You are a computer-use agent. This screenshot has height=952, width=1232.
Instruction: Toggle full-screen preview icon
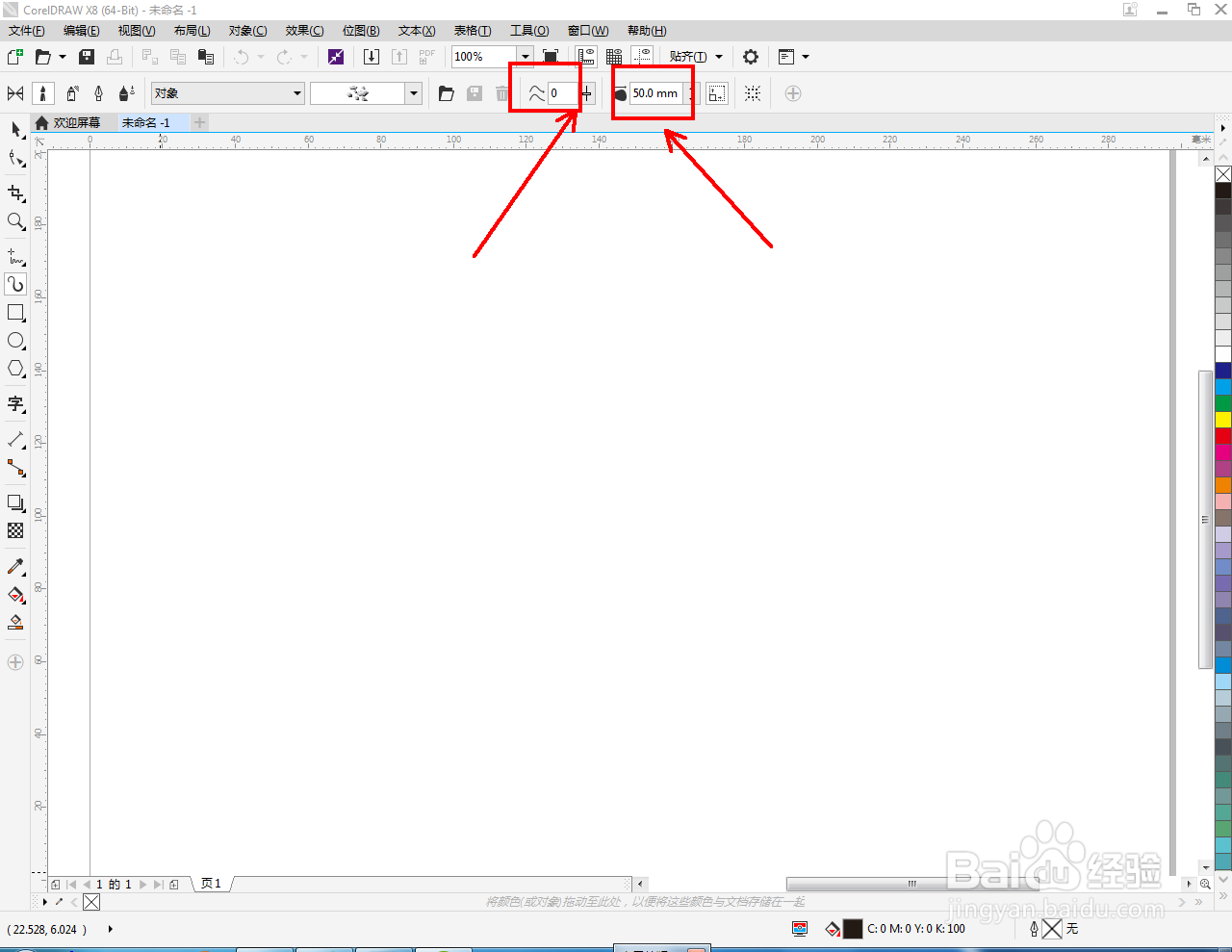pos(551,57)
